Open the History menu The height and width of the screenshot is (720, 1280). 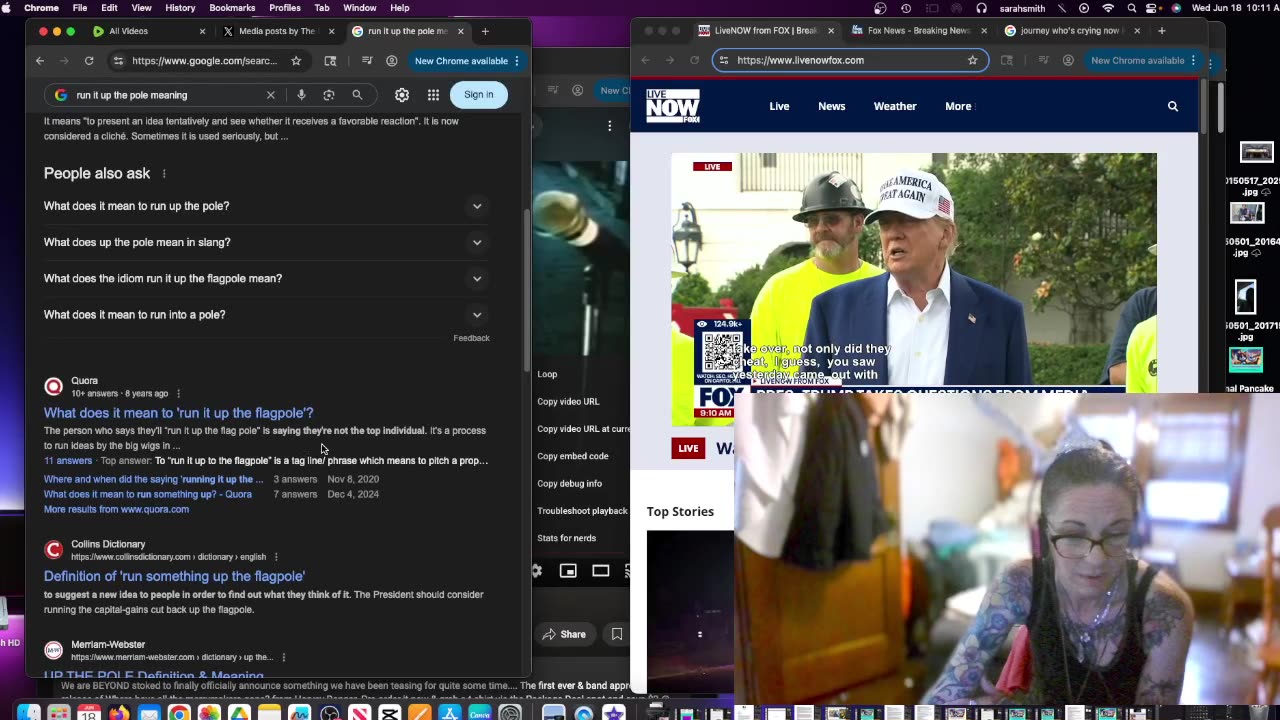pos(180,8)
